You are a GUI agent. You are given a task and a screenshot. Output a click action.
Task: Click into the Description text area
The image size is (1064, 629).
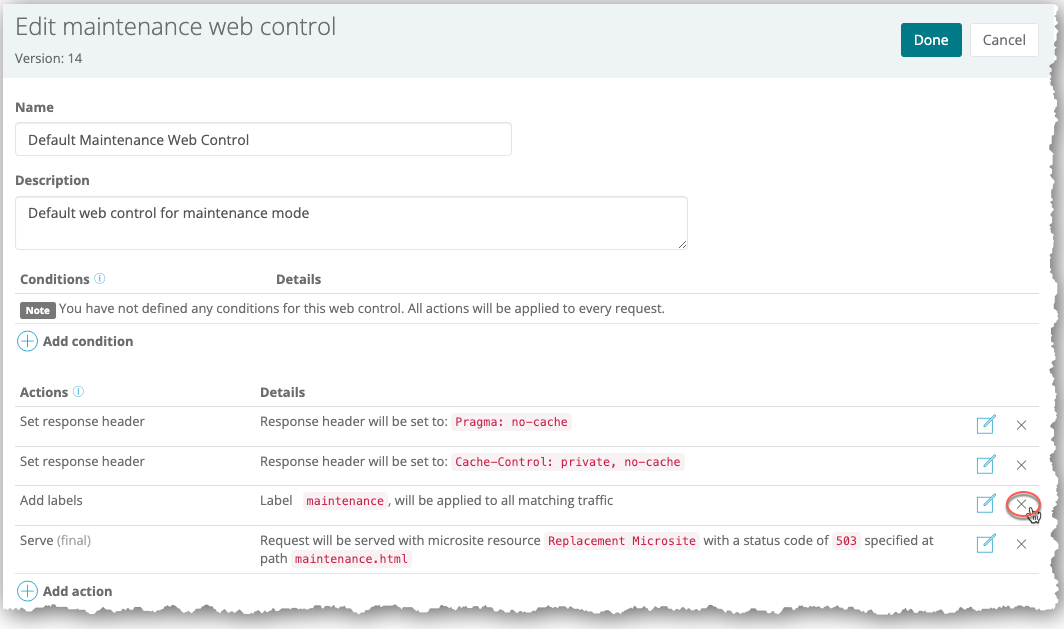click(351, 222)
